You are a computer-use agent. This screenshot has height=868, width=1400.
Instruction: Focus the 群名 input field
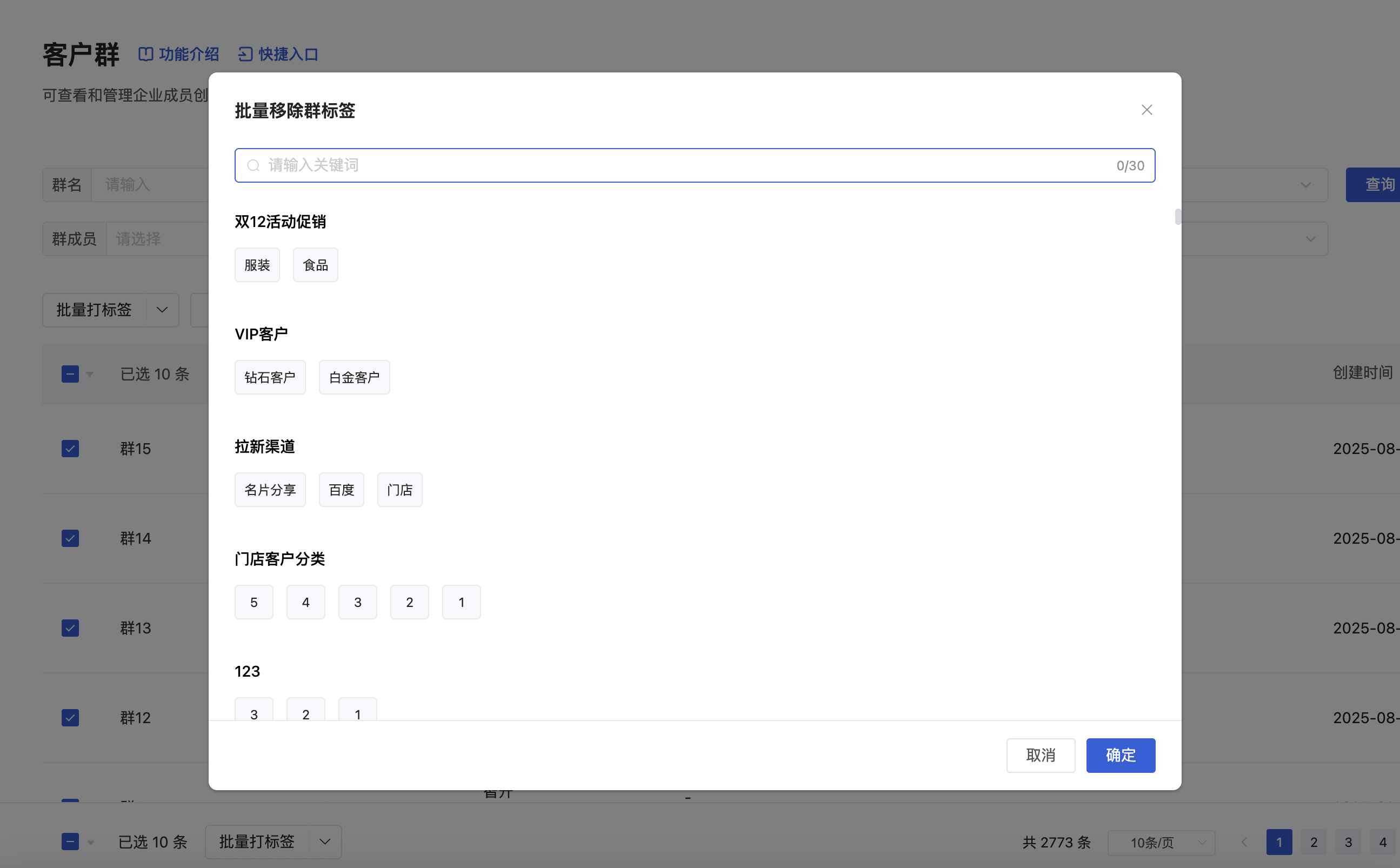click(150, 185)
